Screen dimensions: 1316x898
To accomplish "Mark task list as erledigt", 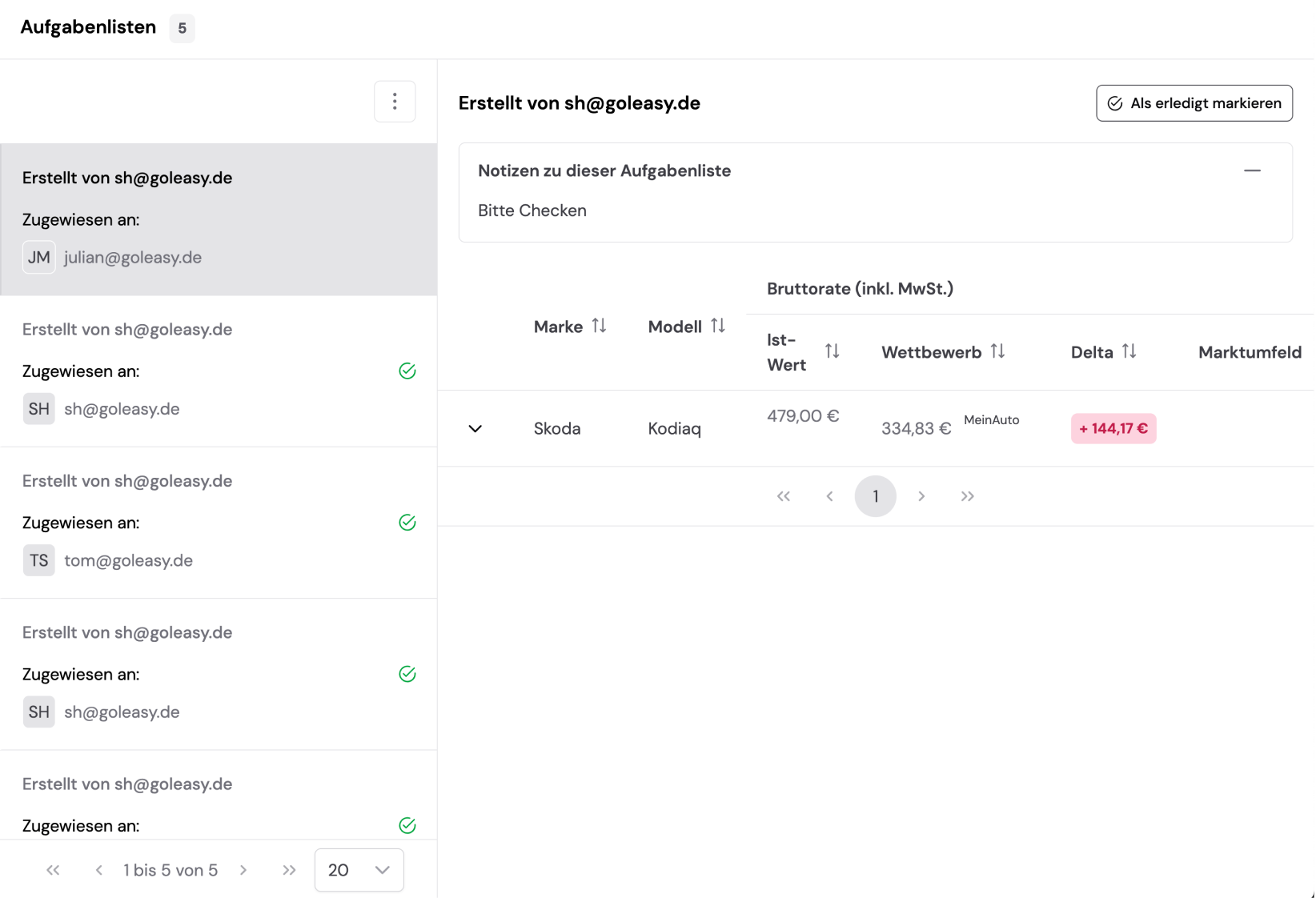I will click(x=1194, y=103).
